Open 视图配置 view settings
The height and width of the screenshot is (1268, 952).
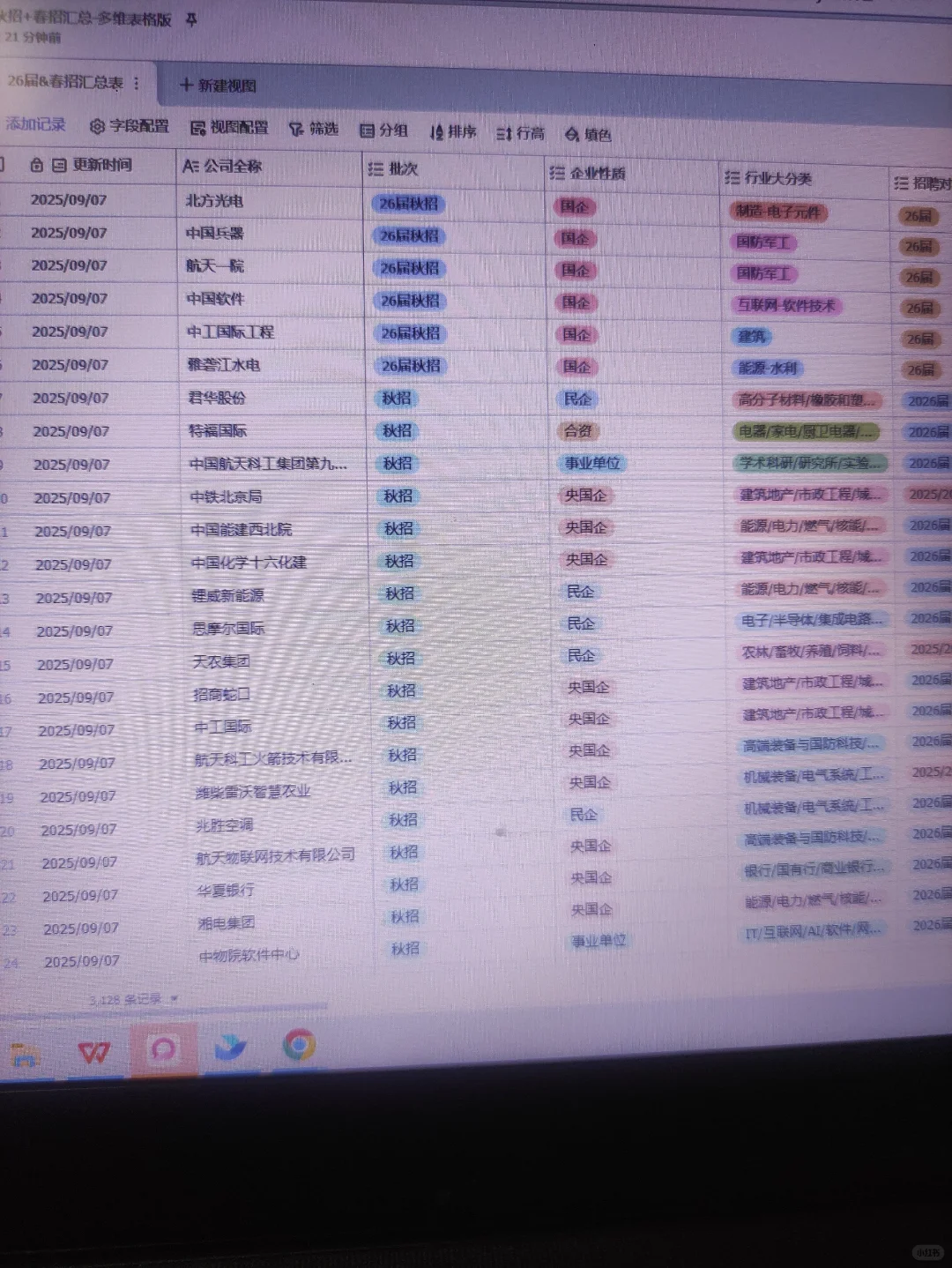coord(229,128)
